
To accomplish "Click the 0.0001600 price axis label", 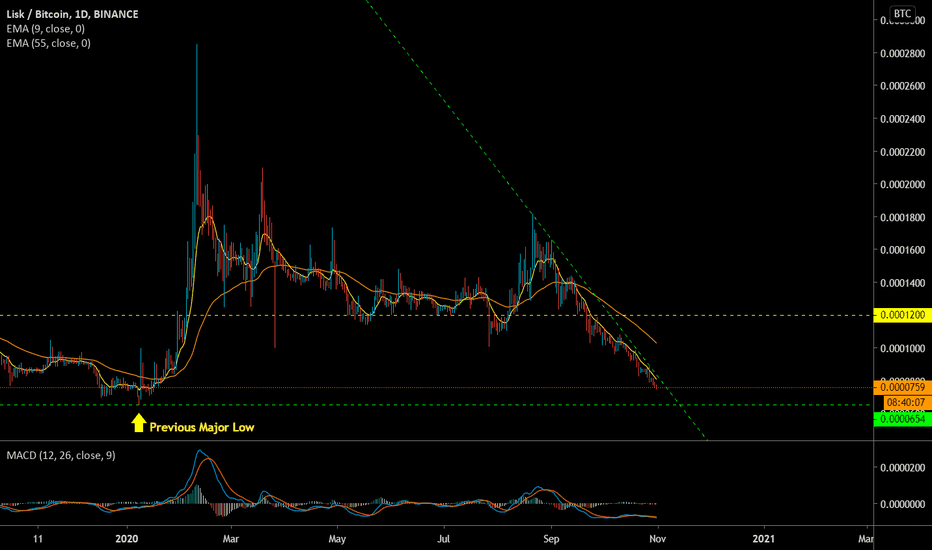I will tap(902, 250).
